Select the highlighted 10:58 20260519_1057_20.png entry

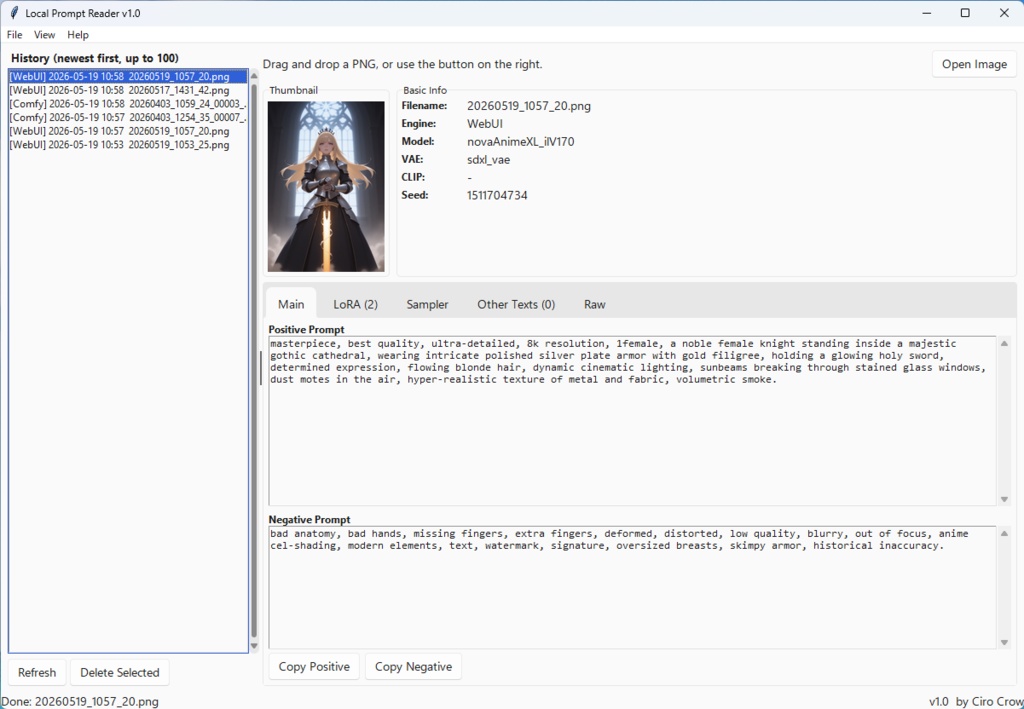click(x=128, y=76)
